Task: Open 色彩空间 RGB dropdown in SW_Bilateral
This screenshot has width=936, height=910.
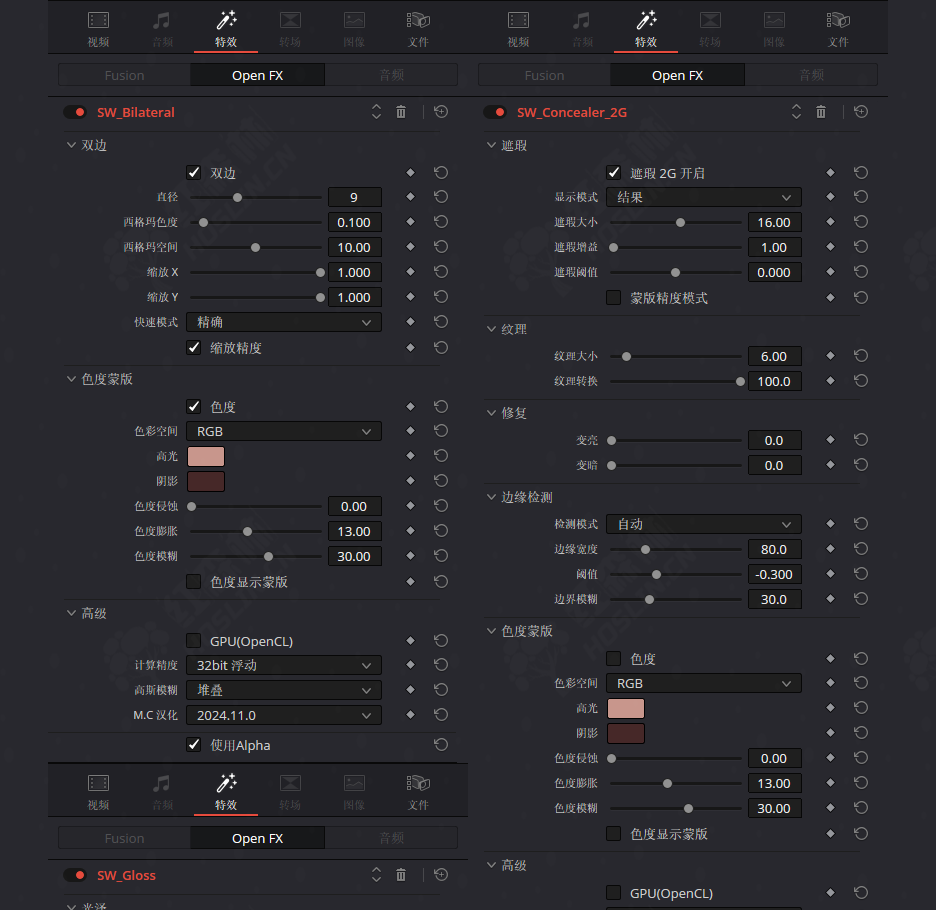Action: tap(284, 431)
